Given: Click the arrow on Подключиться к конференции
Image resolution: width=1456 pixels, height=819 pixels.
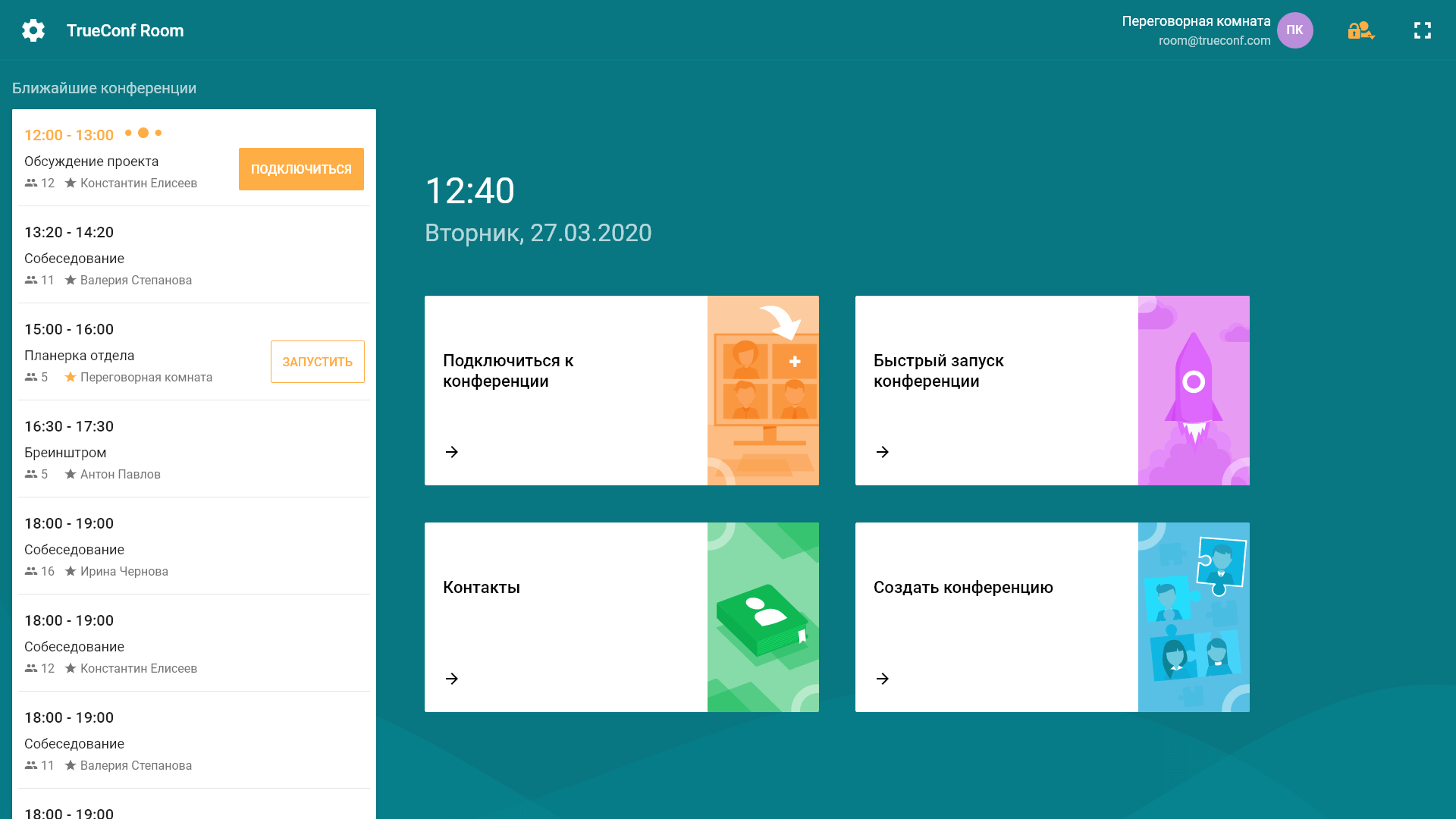Looking at the screenshot, I should (453, 451).
